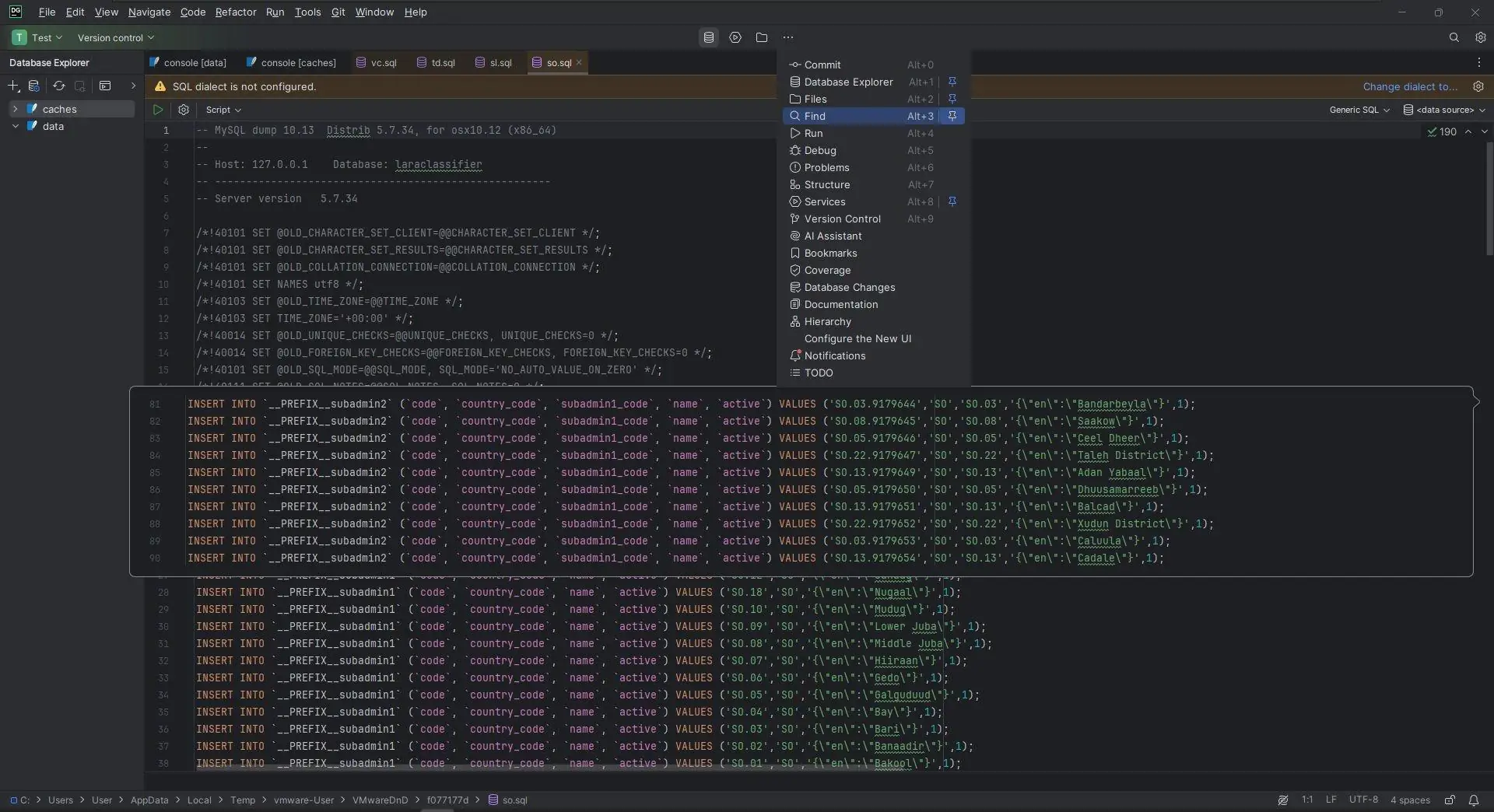
Task: Open the Services tool window icon
Action: (x=735, y=37)
